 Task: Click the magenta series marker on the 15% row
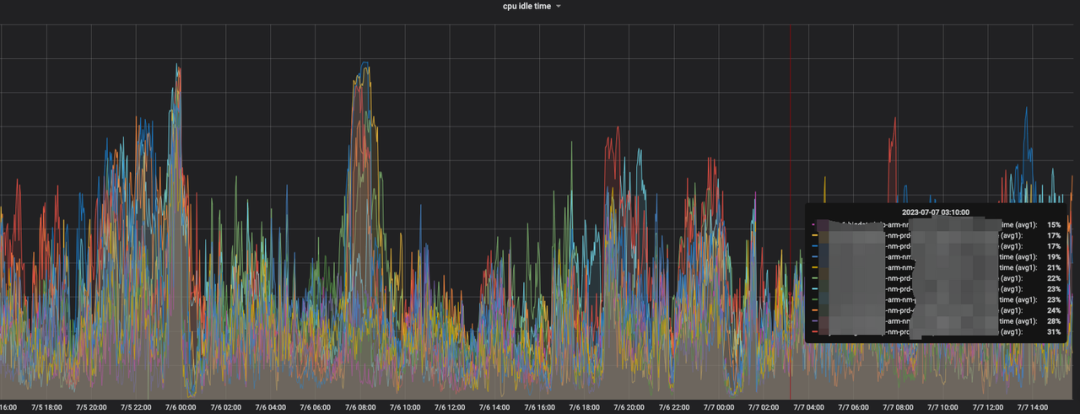tap(813, 225)
